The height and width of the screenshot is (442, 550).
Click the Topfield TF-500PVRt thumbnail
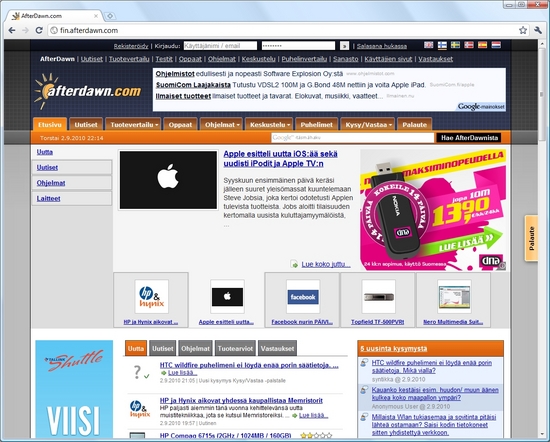(x=378, y=296)
